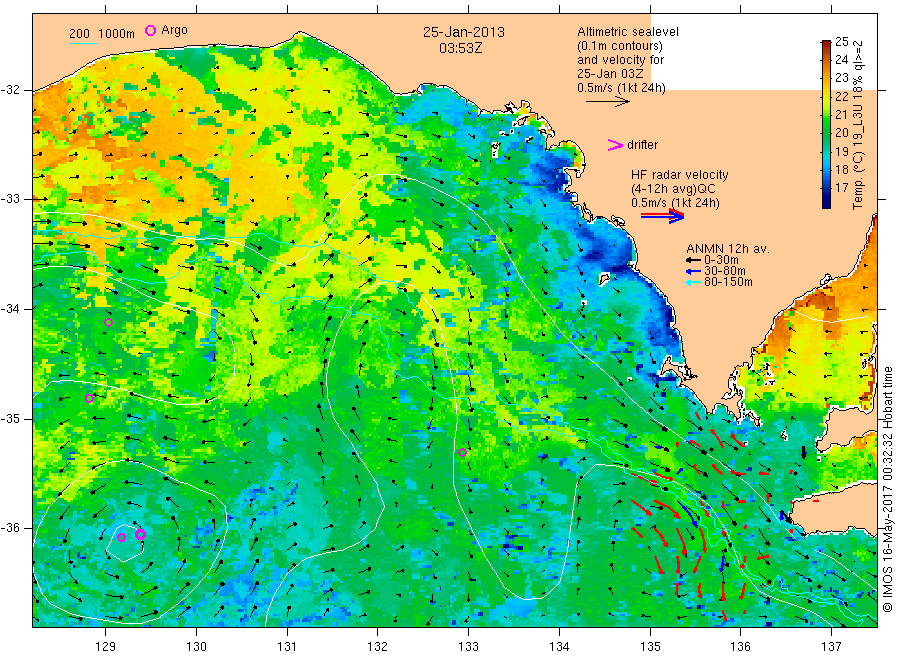
Task: Click the temperature colorbar axis title
Action: (x=858, y=124)
